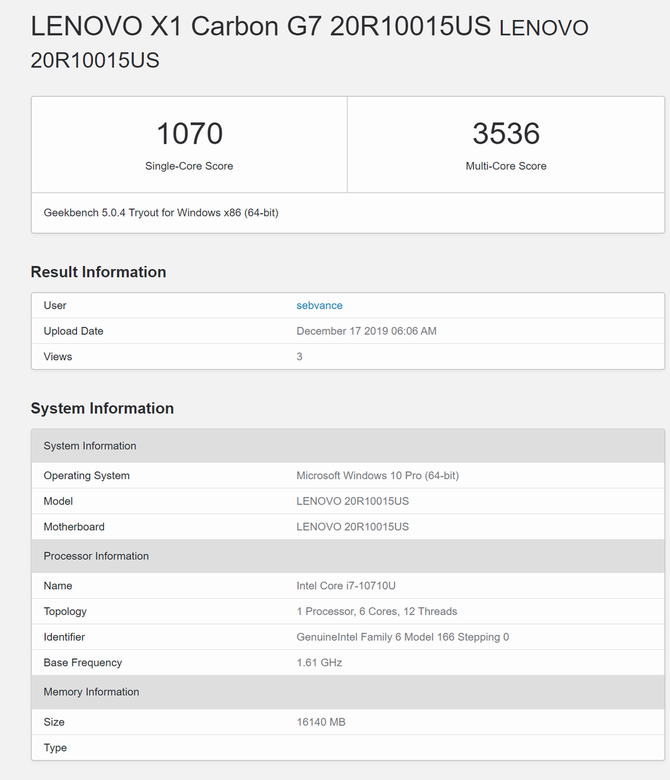Viewport: 670px width, 780px height.
Task: Click the Views count value 3
Action: coord(299,357)
